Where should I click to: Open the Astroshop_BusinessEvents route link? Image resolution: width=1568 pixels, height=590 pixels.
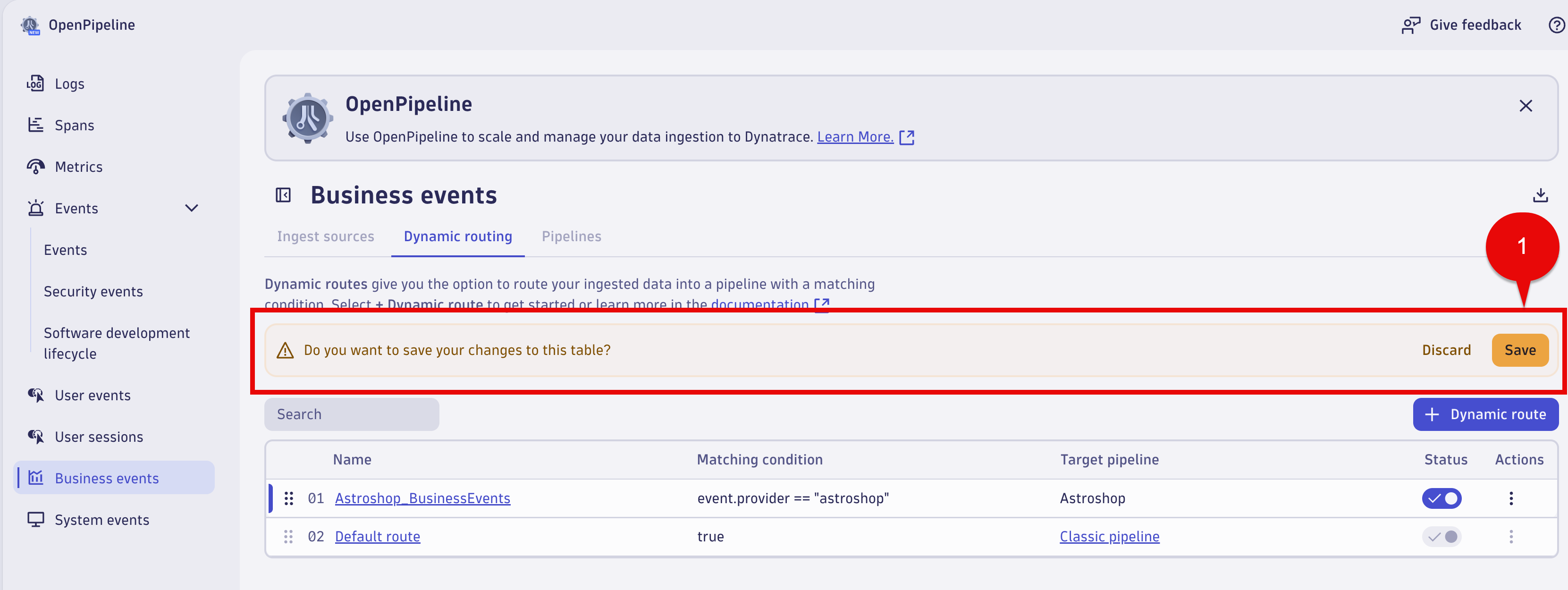click(x=422, y=498)
